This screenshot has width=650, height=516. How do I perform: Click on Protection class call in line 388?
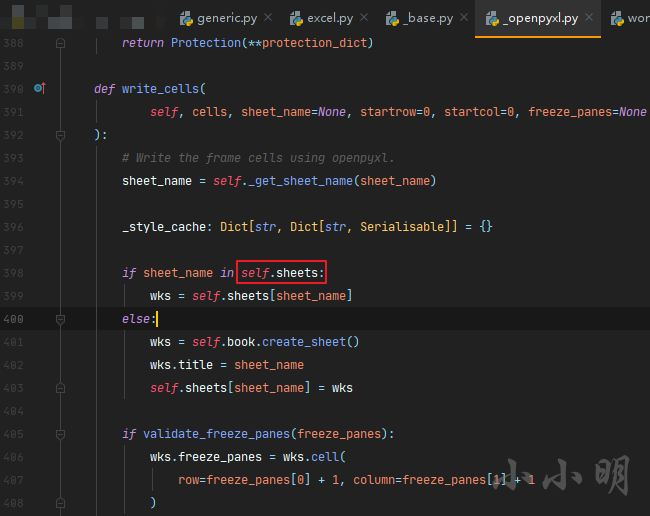point(206,43)
